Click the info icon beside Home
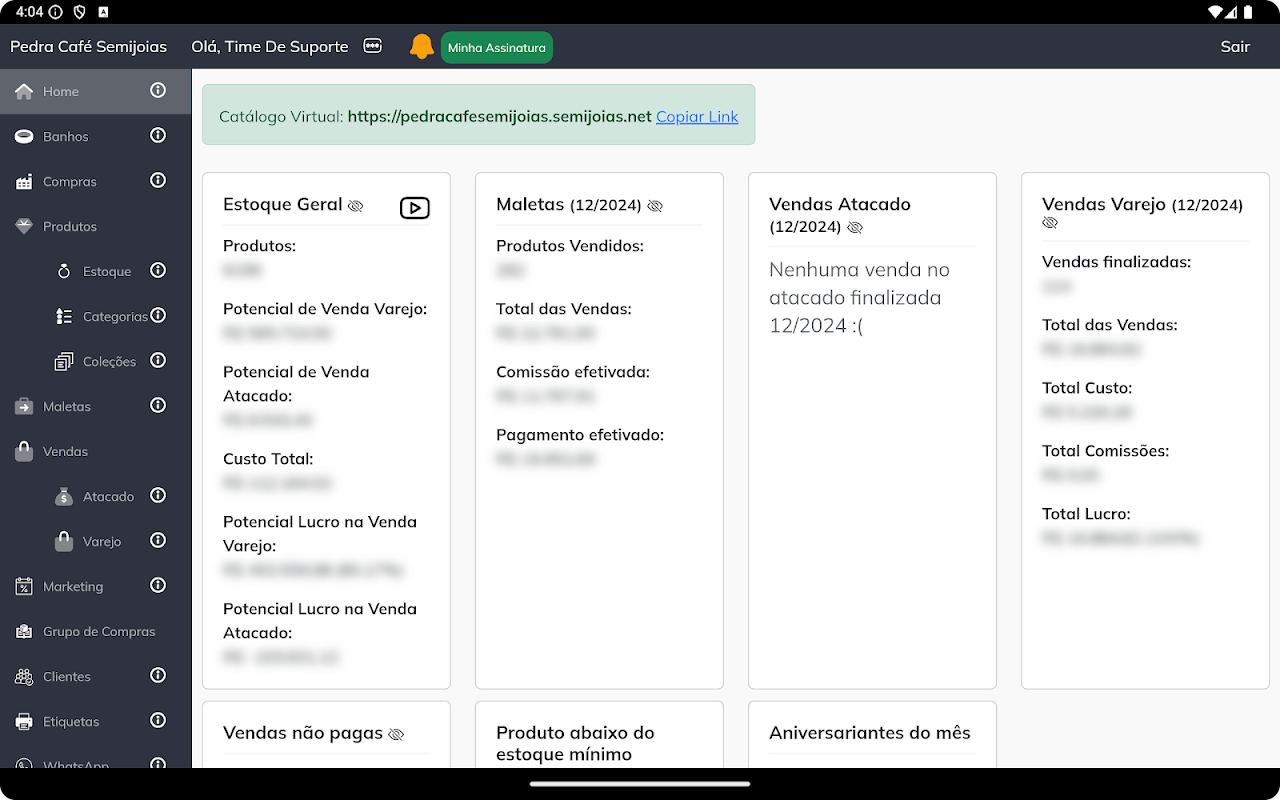The image size is (1280, 800). [x=158, y=90]
